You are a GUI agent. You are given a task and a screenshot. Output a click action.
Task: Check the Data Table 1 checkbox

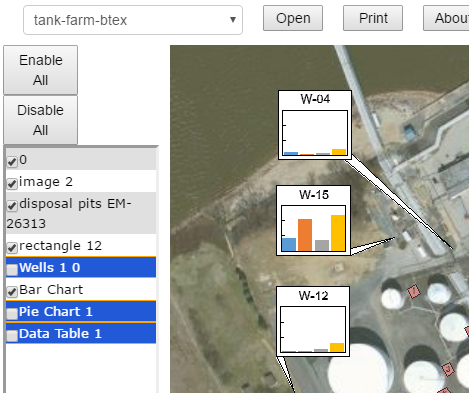click(x=12, y=336)
